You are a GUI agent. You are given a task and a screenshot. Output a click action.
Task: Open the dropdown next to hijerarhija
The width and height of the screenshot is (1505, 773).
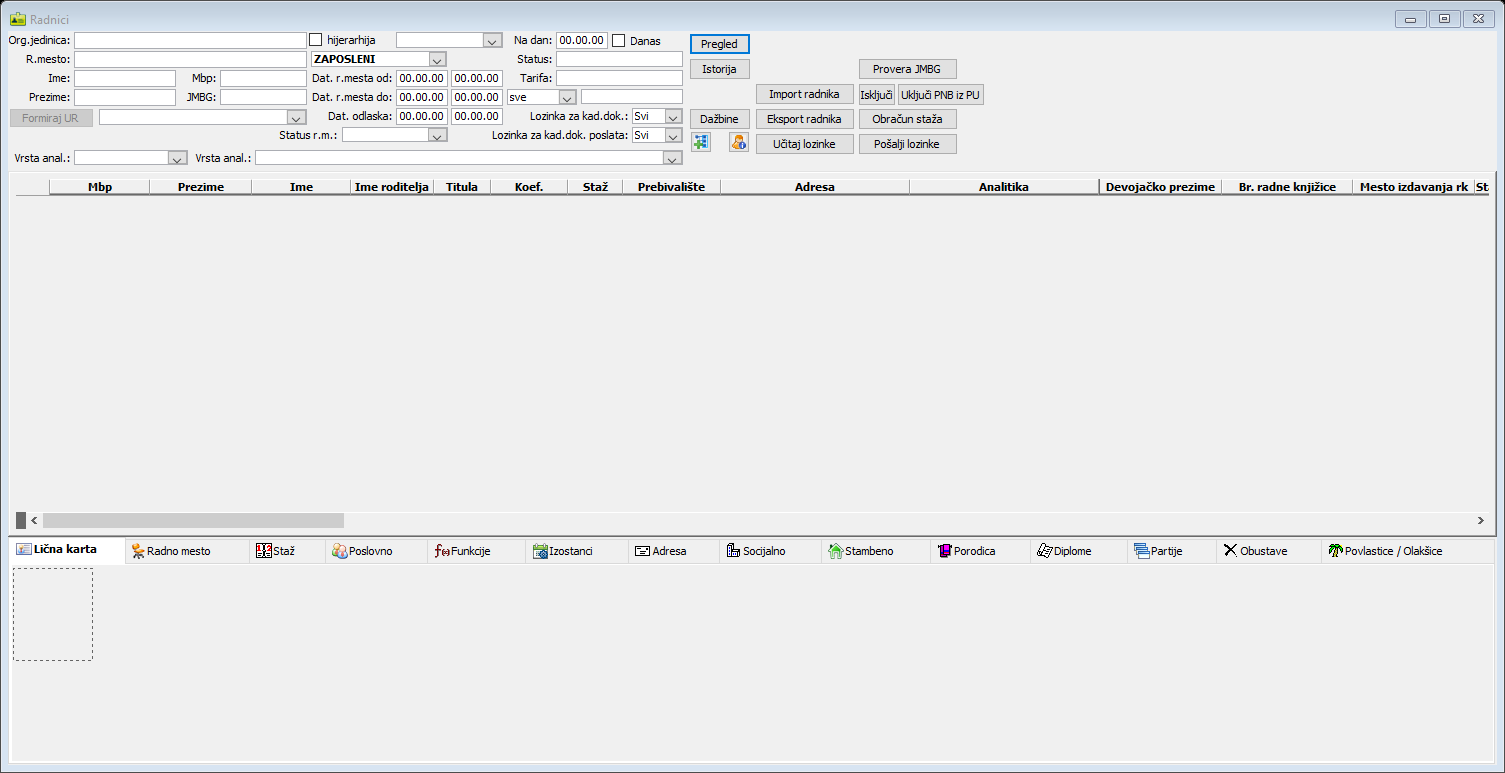[x=492, y=41]
